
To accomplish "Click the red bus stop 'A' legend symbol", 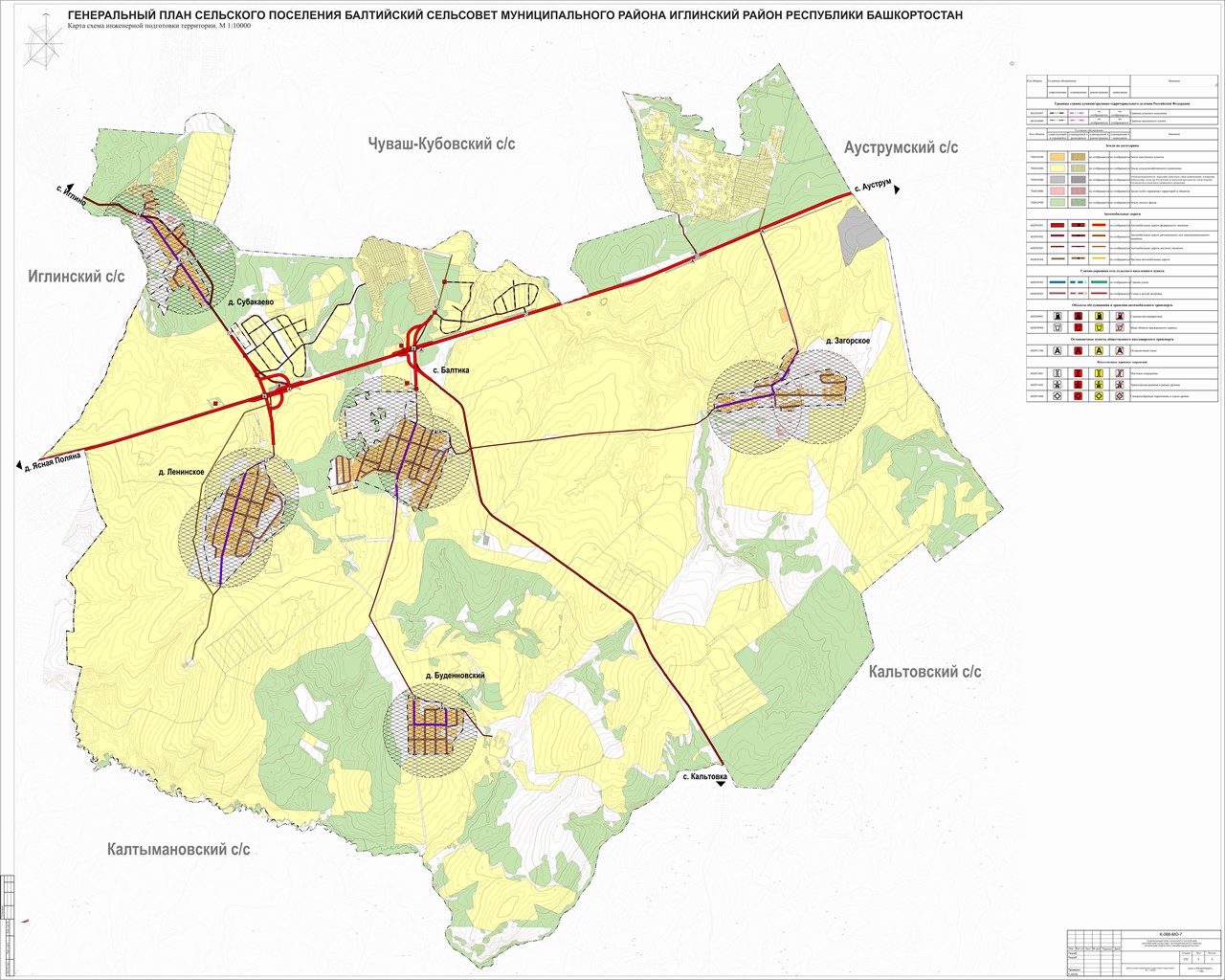I will click(x=1078, y=351).
